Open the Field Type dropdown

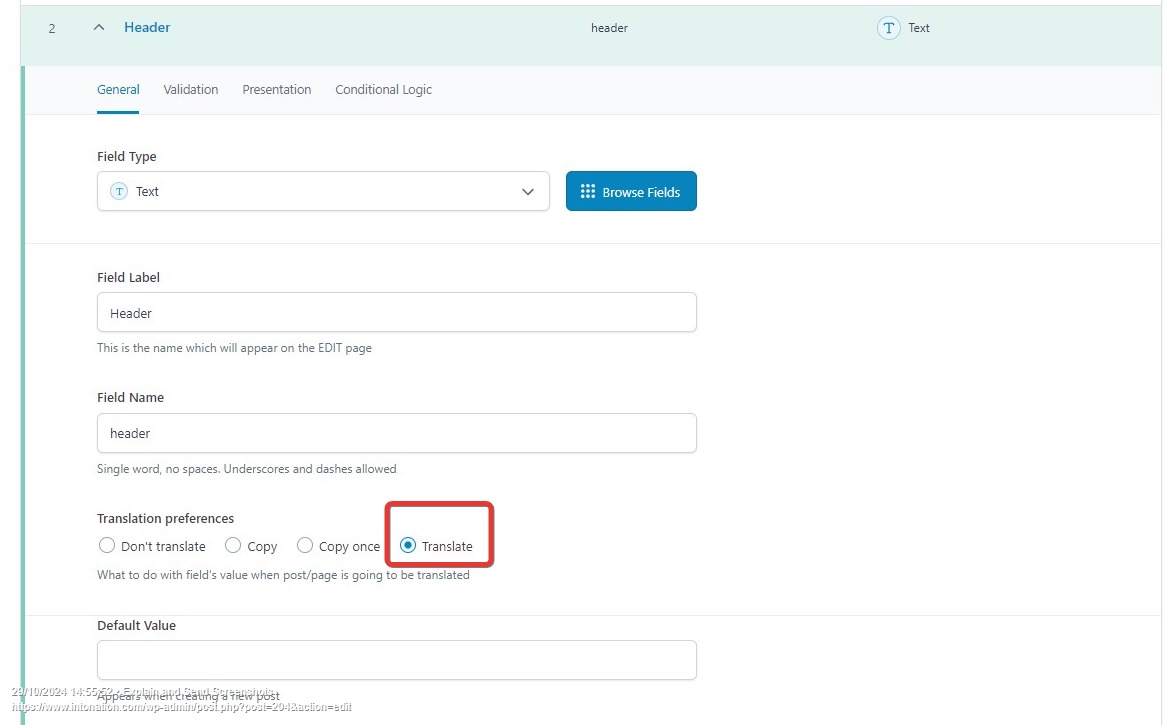tap(323, 191)
